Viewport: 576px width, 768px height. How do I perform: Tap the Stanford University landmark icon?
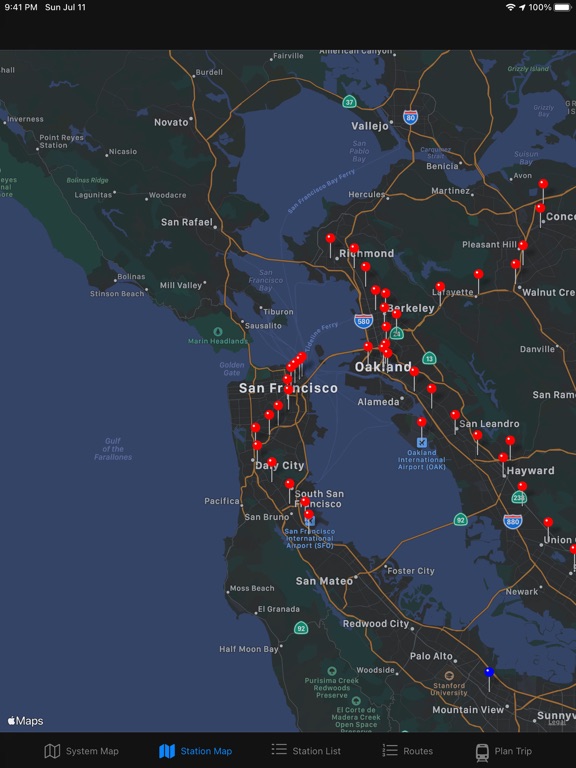(x=449, y=676)
